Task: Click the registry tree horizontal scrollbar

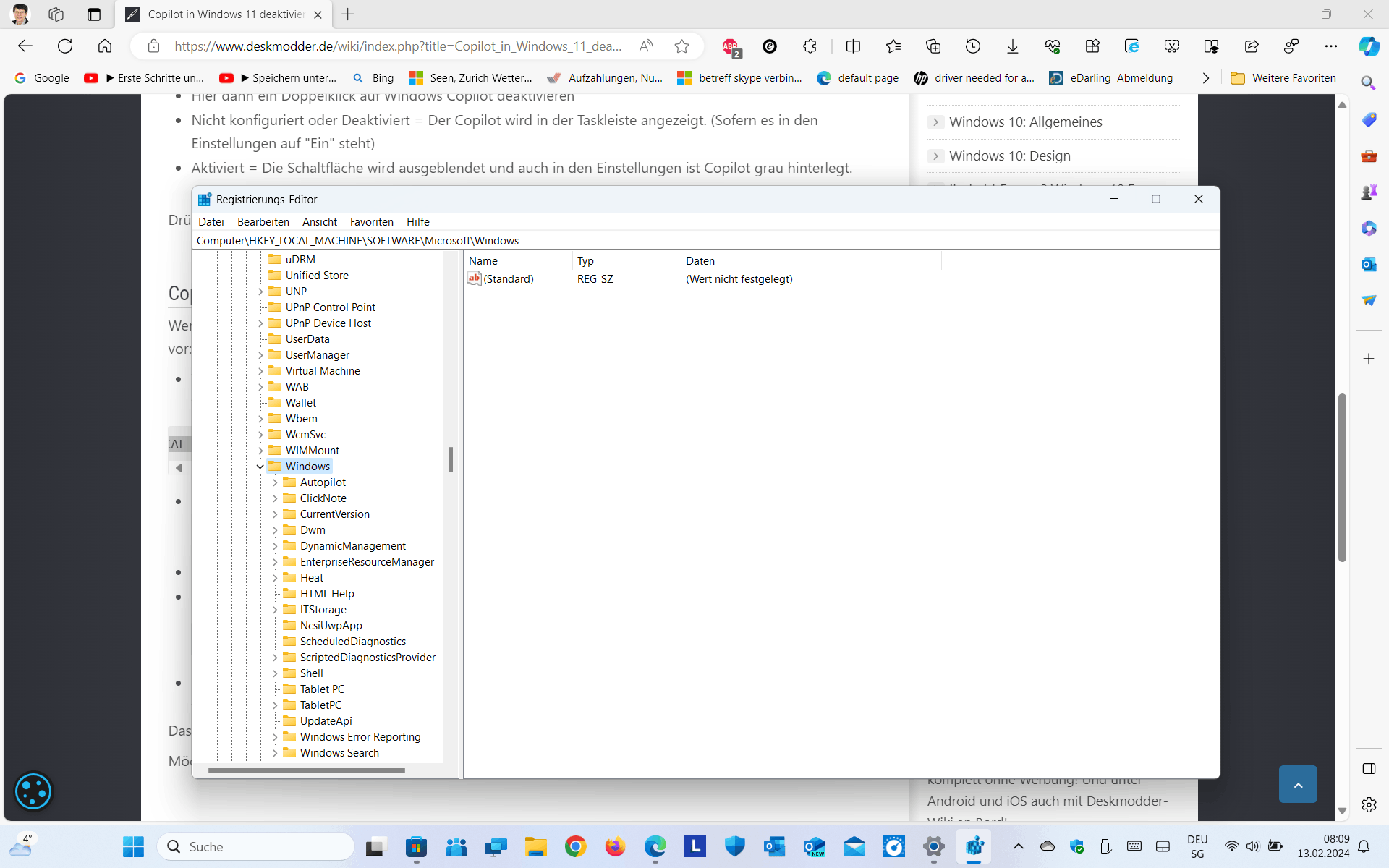Action: 306,770
